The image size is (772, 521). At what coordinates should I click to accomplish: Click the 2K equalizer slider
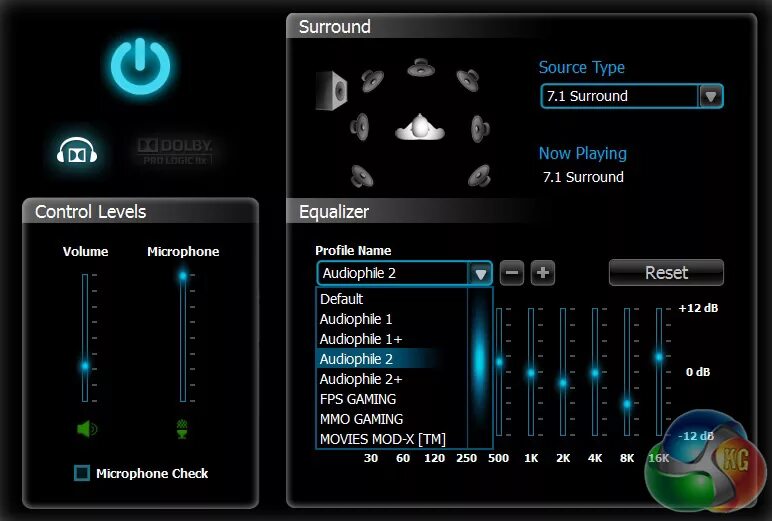[563, 383]
